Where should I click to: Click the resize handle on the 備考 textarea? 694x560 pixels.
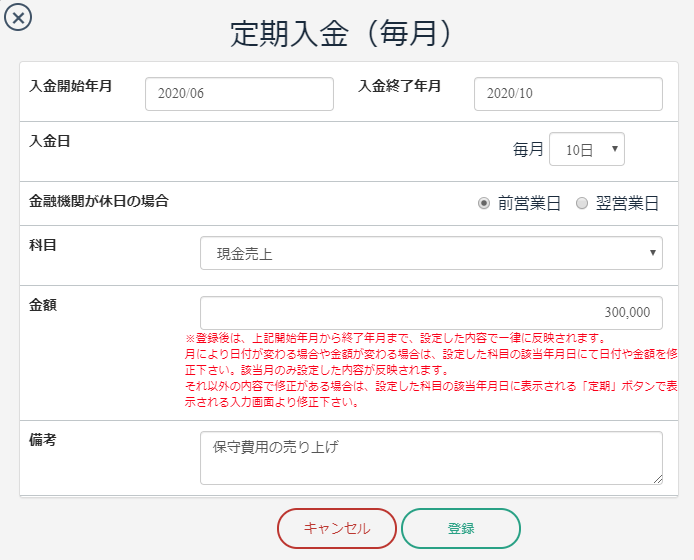[658, 479]
